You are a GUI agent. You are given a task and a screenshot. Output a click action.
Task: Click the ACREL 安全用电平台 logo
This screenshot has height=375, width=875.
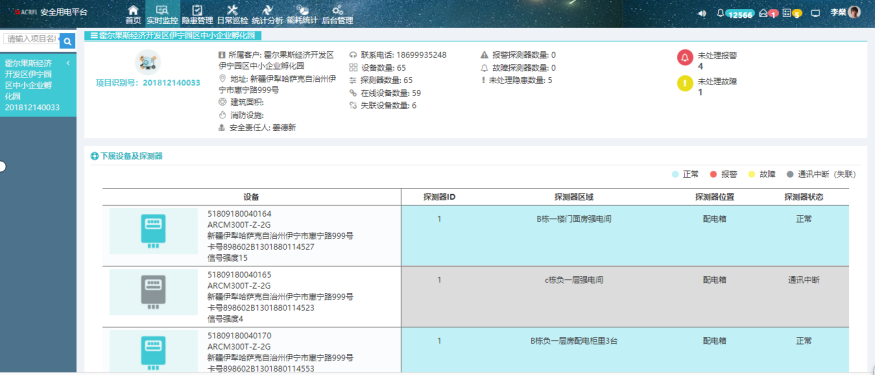click(51, 12)
